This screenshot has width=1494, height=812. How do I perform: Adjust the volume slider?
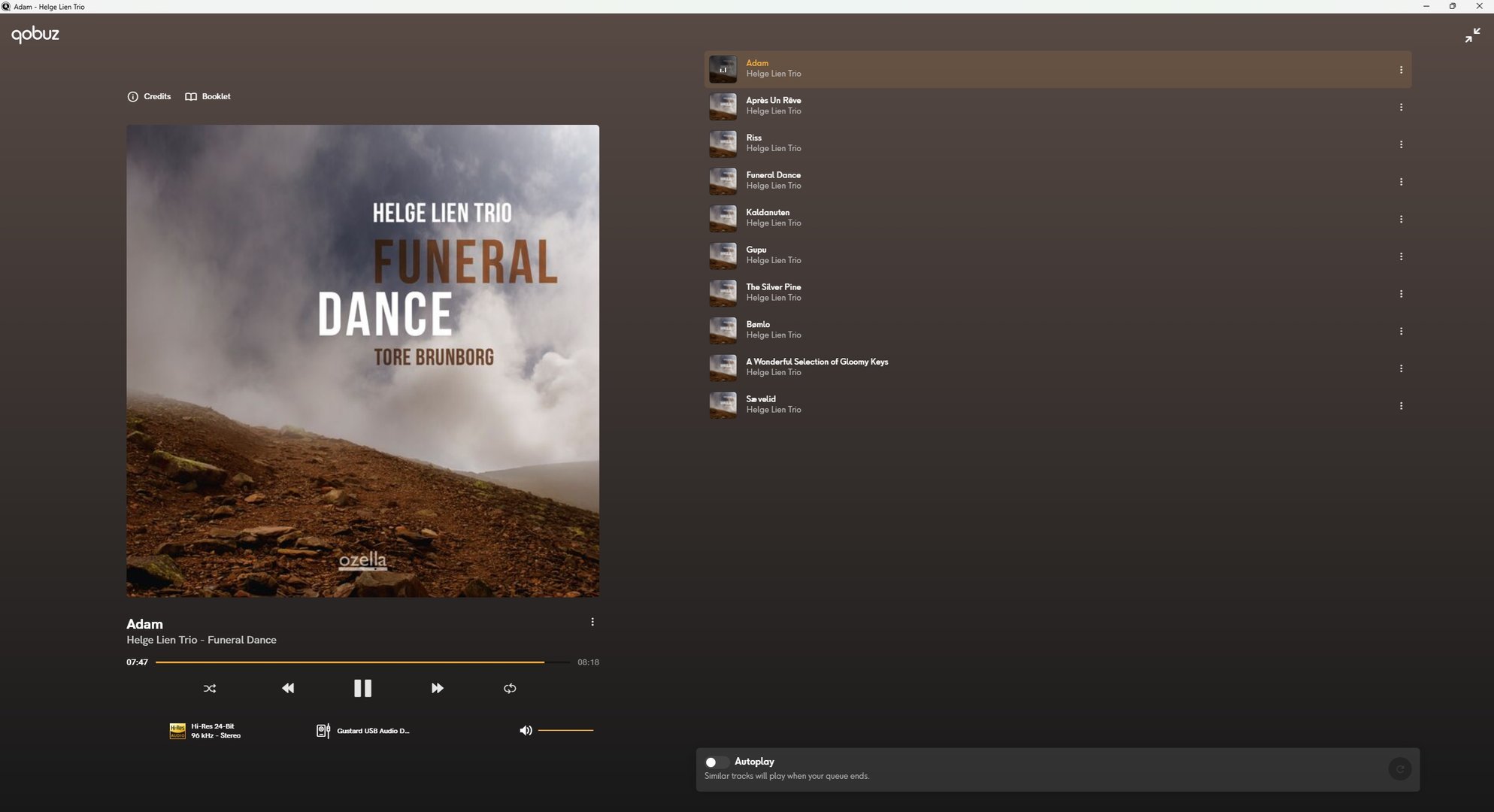(565, 730)
